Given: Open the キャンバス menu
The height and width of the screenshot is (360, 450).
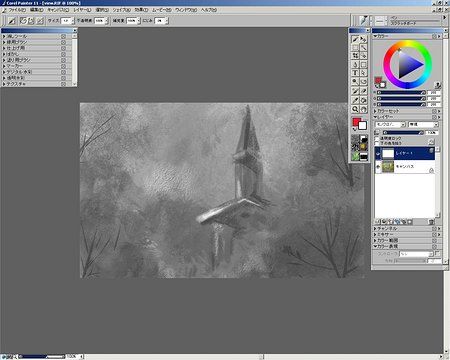Looking at the screenshot, I should click(58, 10).
